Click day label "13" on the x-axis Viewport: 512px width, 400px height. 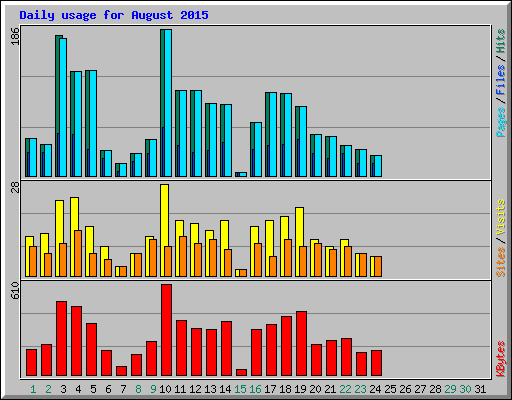click(210, 389)
